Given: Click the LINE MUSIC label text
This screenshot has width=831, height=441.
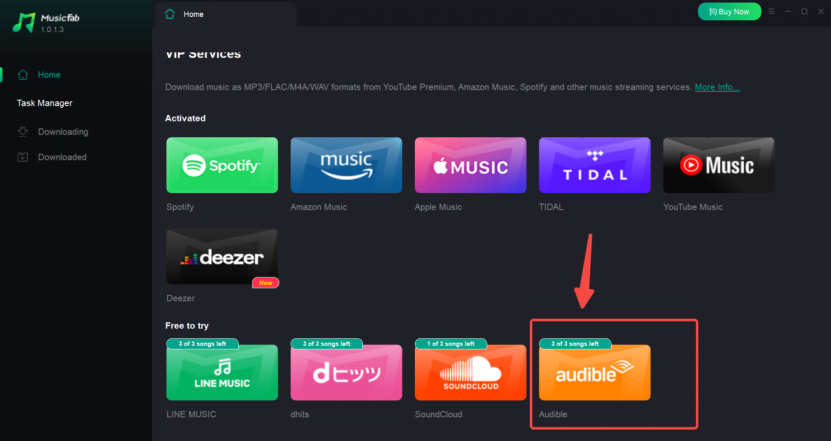Looking at the screenshot, I should pyautogui.click(x=191, y=414).
